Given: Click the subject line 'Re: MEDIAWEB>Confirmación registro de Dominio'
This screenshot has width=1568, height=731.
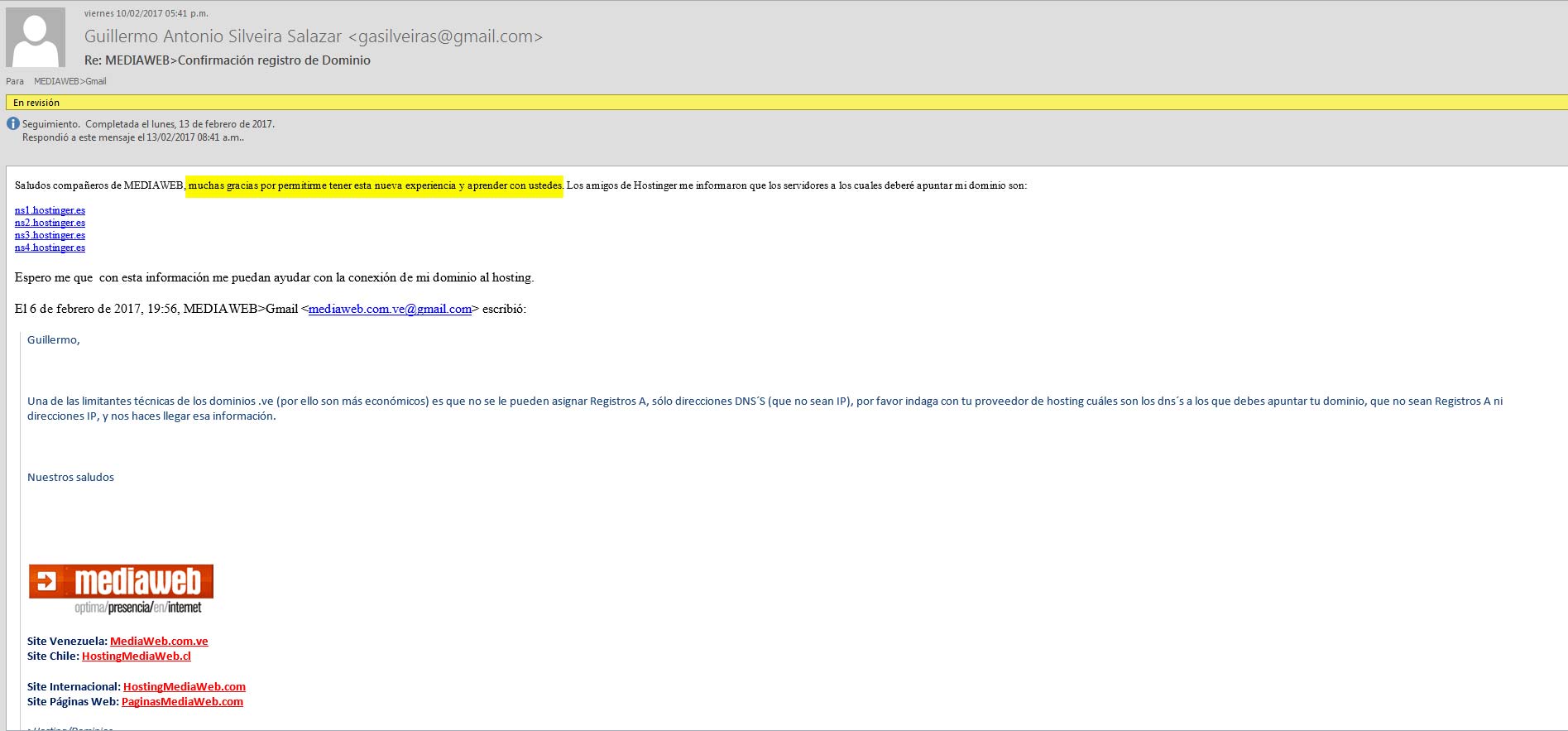Looking at the screenshot, I should [228, 60].
